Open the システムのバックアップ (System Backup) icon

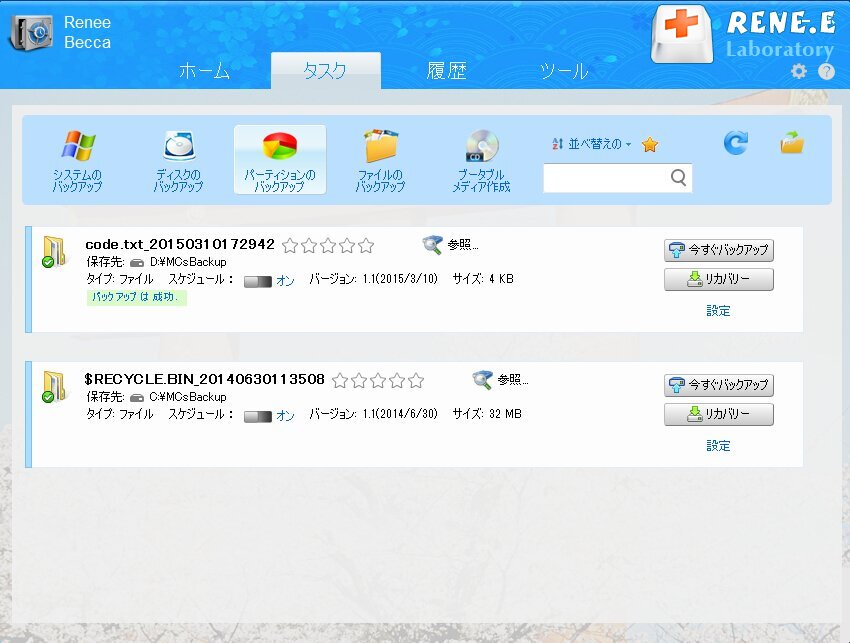tap(79, 145)
